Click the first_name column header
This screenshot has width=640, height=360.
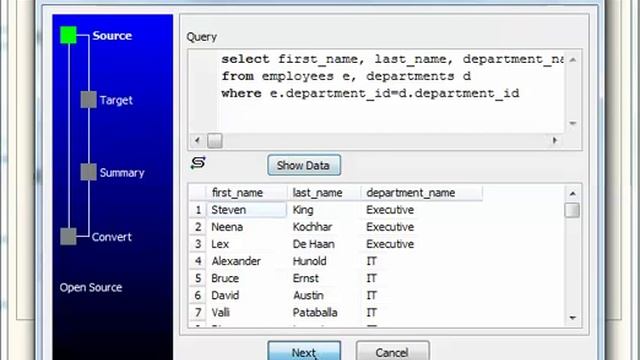tap(247, 193)
